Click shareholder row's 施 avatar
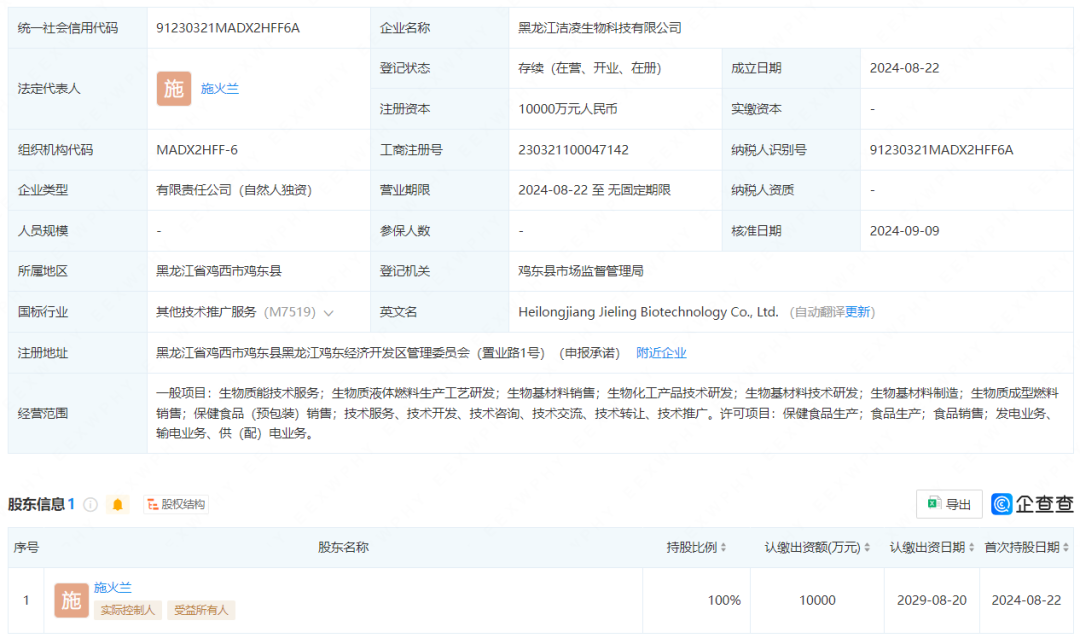1080x638 pixels. tap(71, 600)
